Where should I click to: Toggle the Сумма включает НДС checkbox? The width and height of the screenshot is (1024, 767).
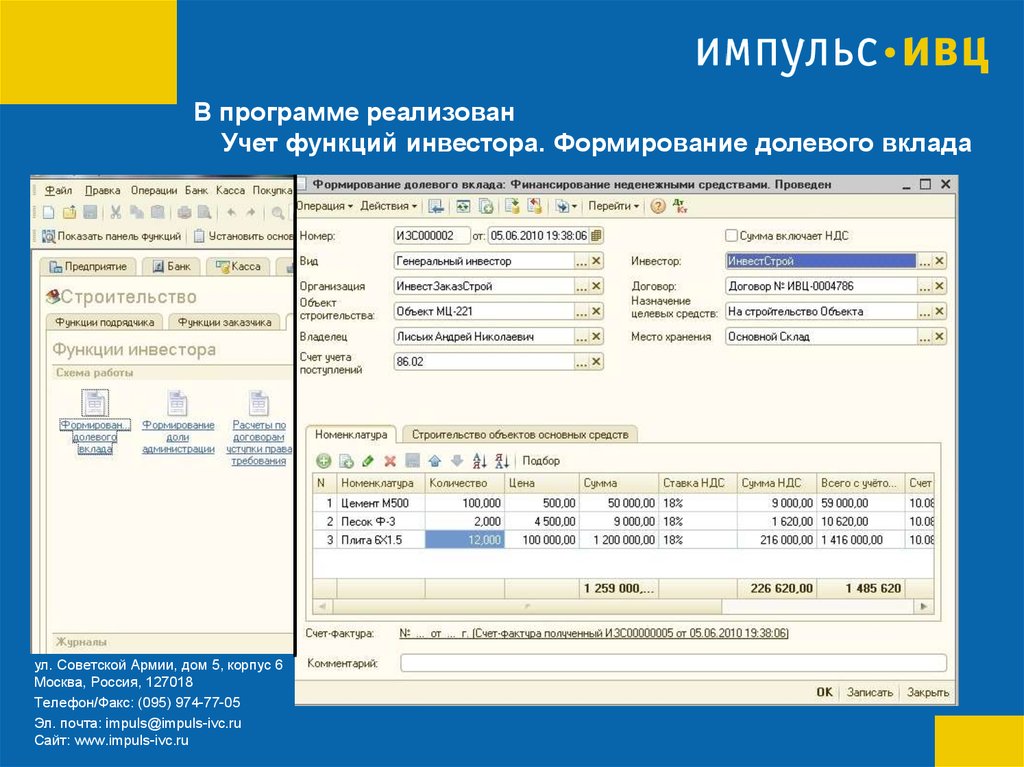[731, 235]
